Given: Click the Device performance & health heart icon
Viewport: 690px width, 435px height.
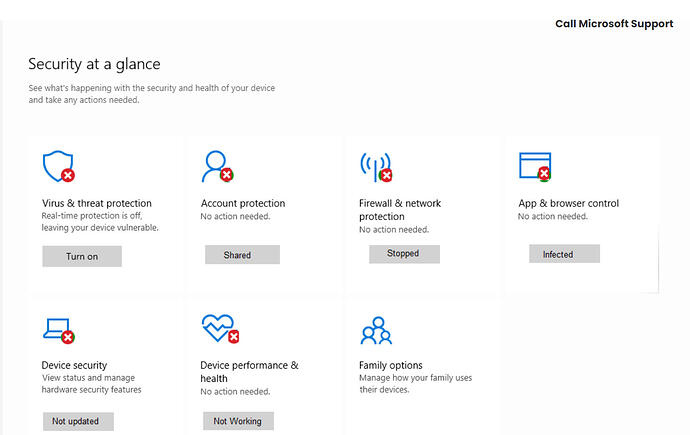Looking at the screenshot, I should point(220,329).
